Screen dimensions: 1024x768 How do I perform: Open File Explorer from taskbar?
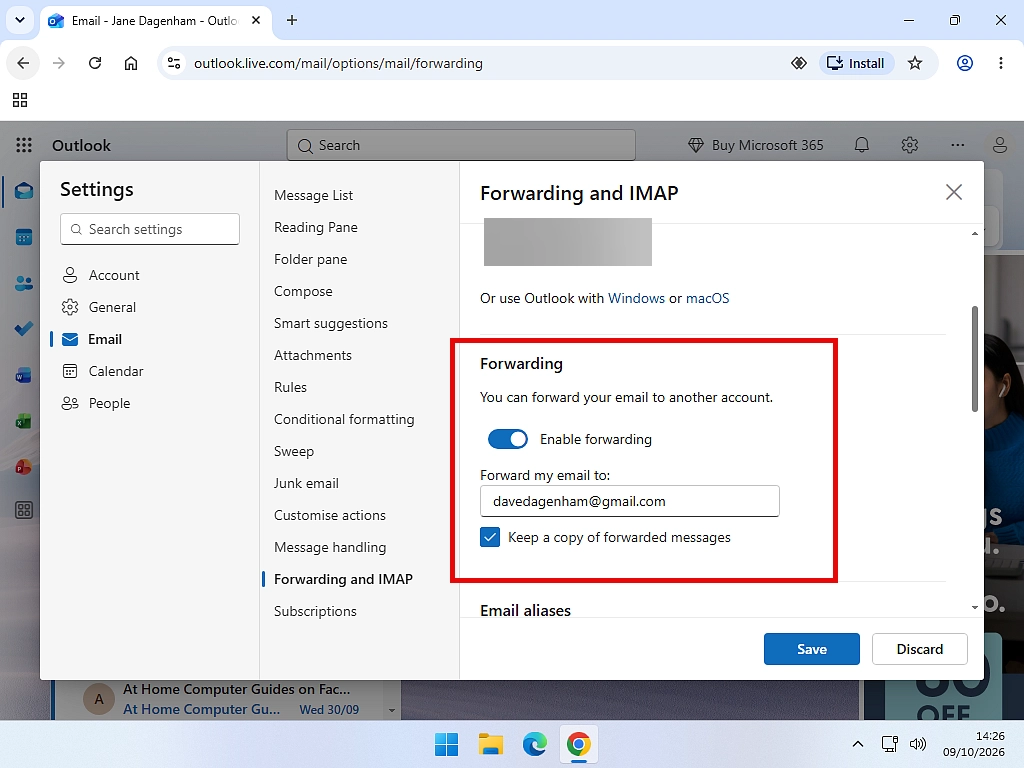(x=490, y=744)
